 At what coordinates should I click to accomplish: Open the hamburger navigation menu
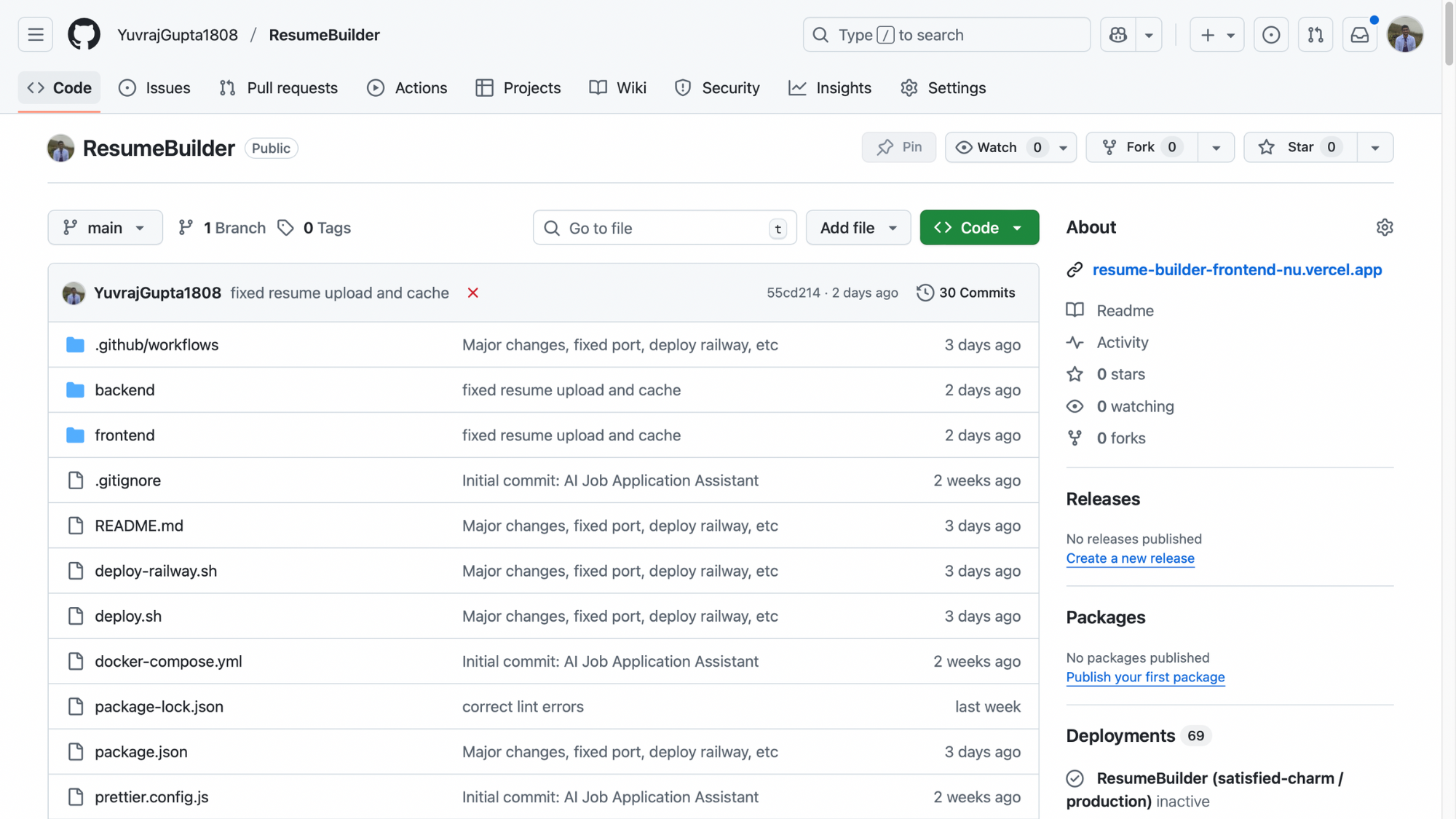[x=35, y=35]
